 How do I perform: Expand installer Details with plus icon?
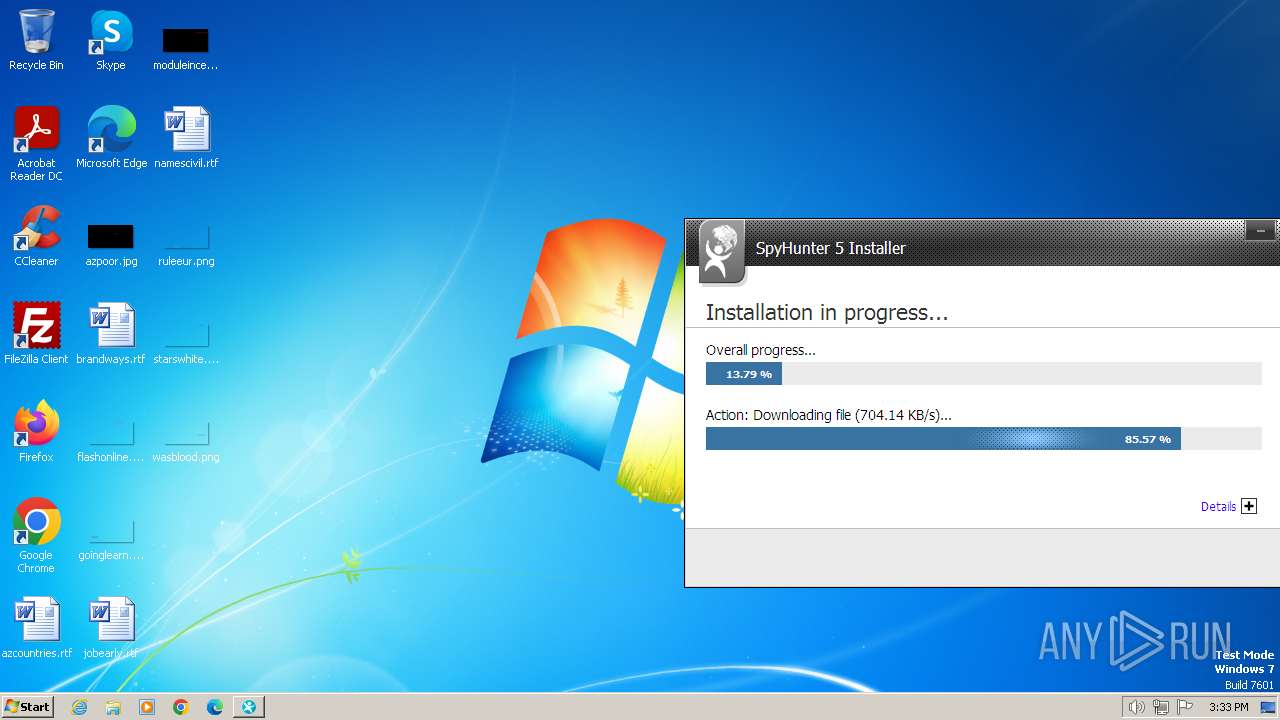tap(1249, 506)
